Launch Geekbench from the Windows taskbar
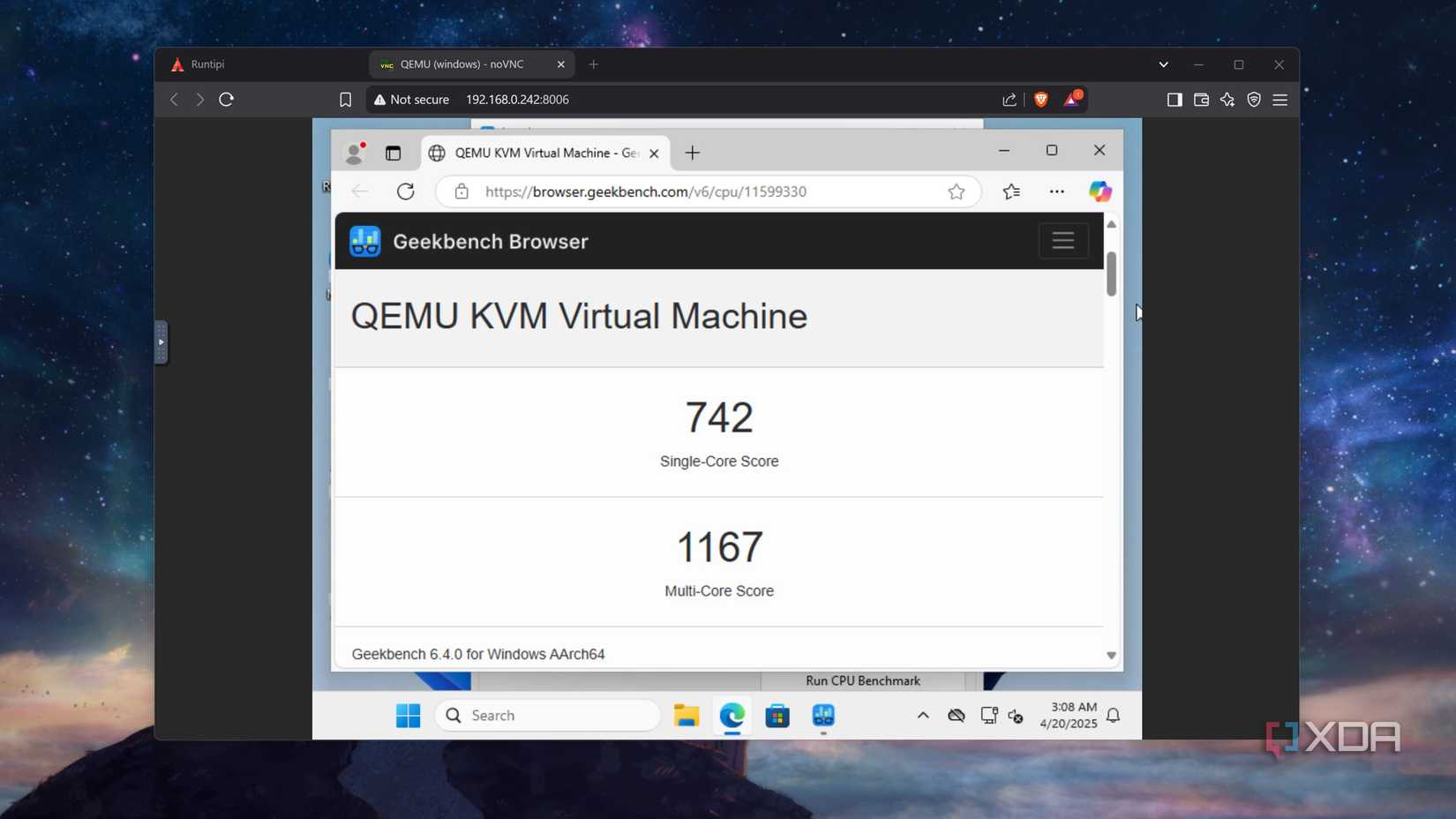 (822, 716)
